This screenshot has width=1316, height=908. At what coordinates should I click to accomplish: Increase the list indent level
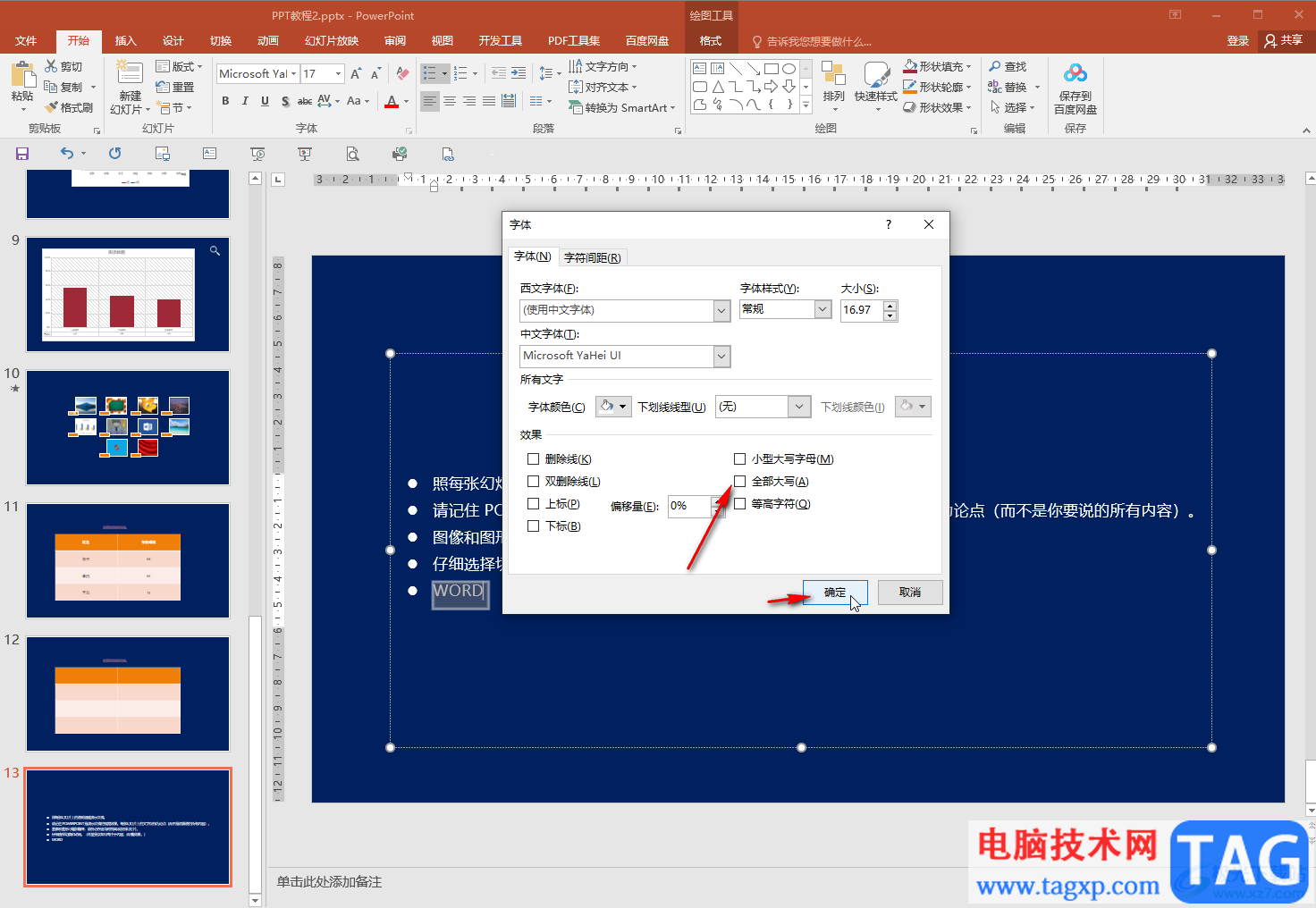519,73
